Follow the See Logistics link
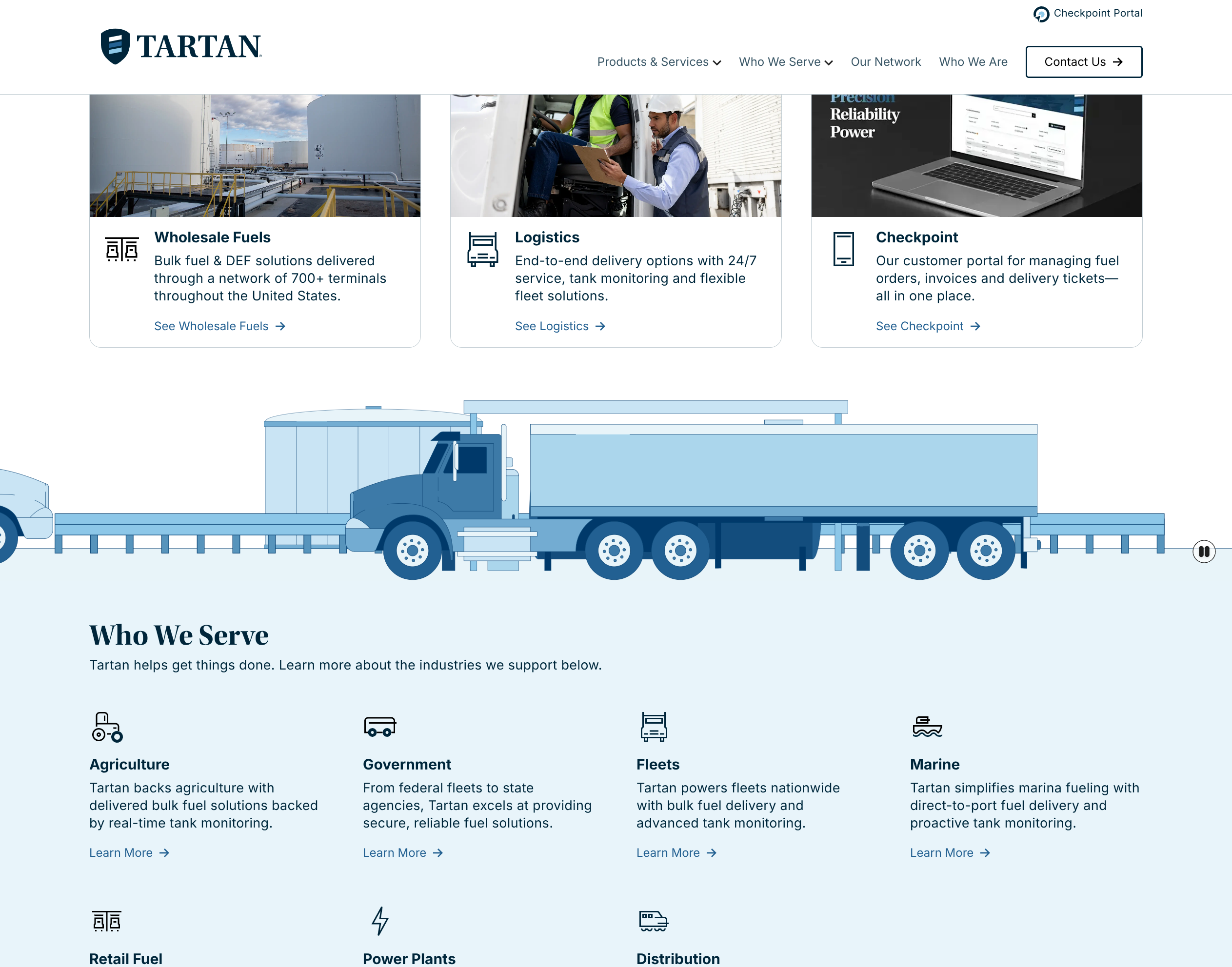The height and width of the screenshot is (967, 1232). click(560, 326)
